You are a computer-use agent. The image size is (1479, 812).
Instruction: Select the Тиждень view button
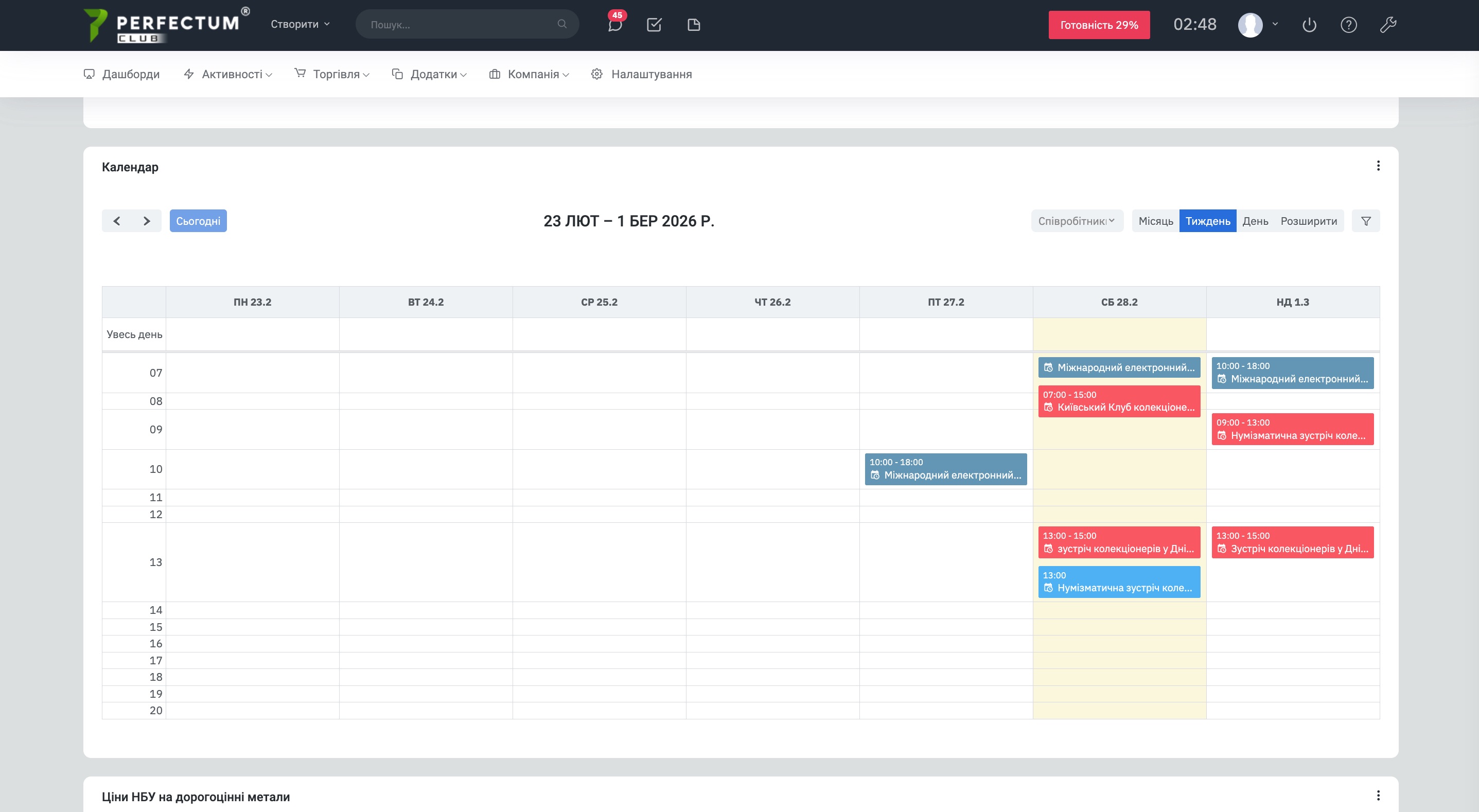(x=1207, y=221)
